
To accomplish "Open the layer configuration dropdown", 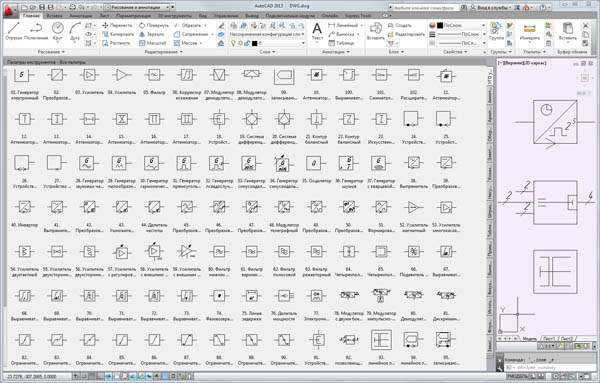I will tap(267, 34).
